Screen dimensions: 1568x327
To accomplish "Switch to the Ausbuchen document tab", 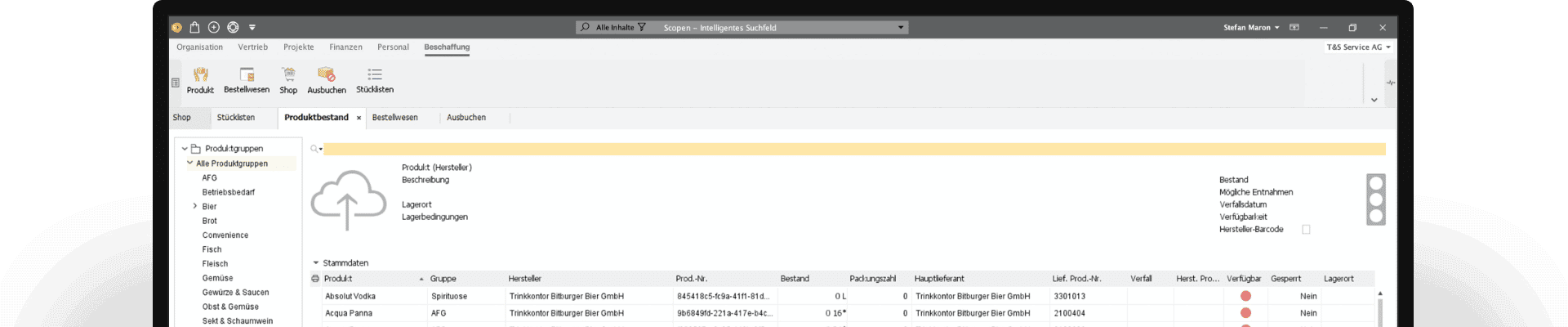I will click(x=466, y=118).
